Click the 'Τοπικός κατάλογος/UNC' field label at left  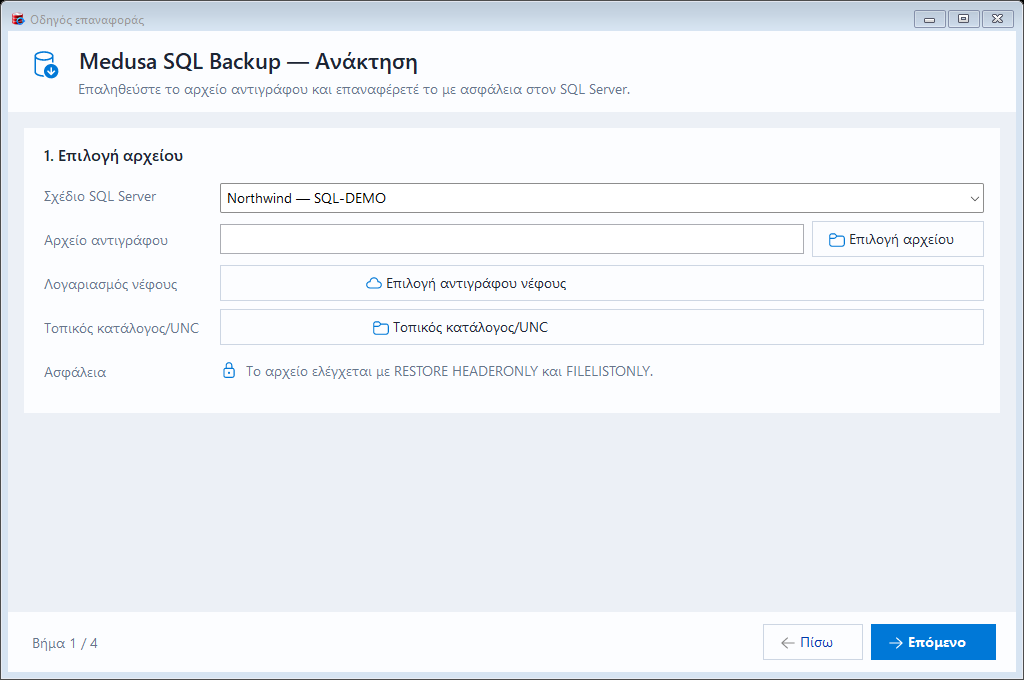121,328
